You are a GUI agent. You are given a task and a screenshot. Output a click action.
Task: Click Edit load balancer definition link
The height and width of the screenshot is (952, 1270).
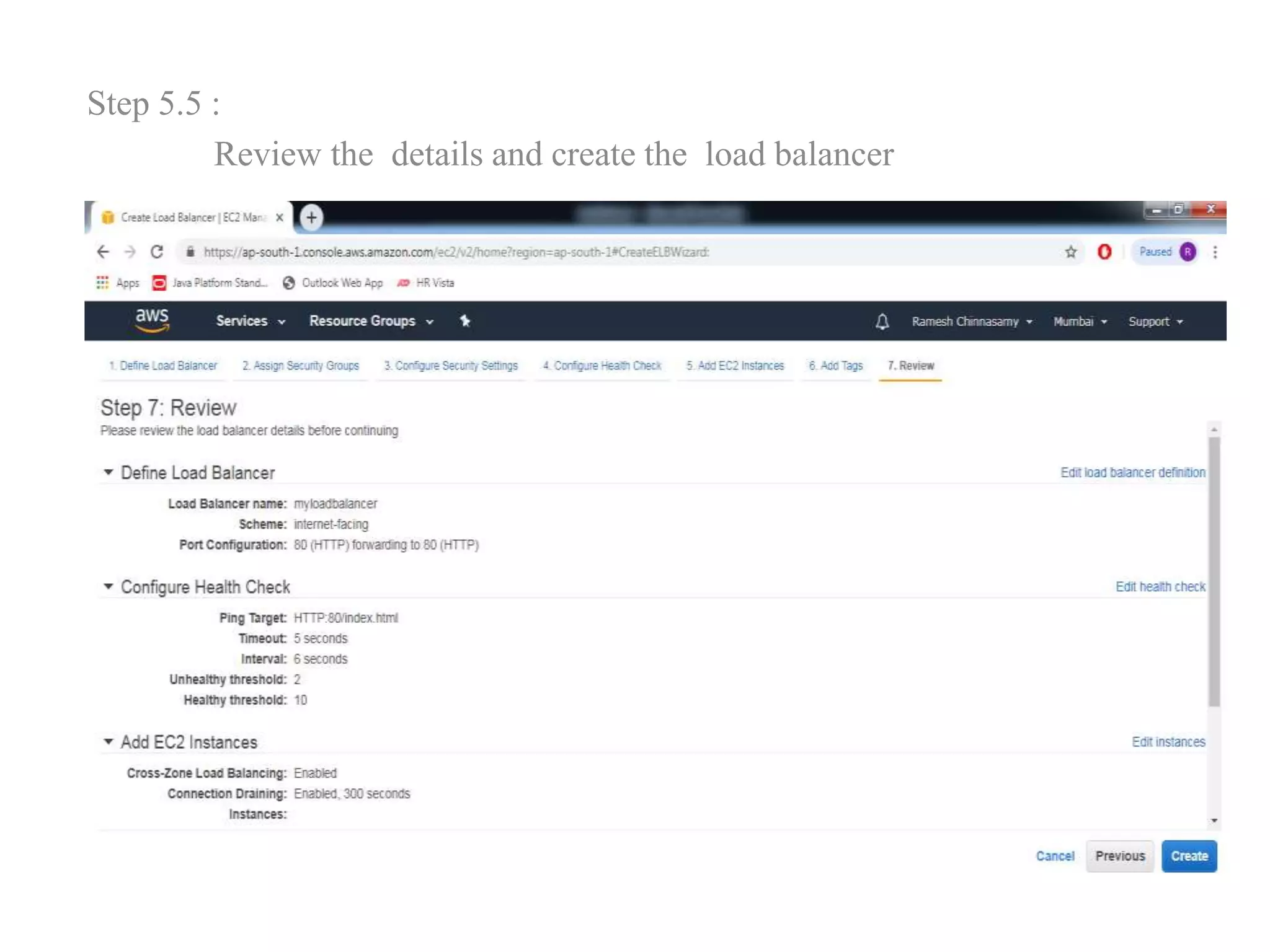(1132, 472)
